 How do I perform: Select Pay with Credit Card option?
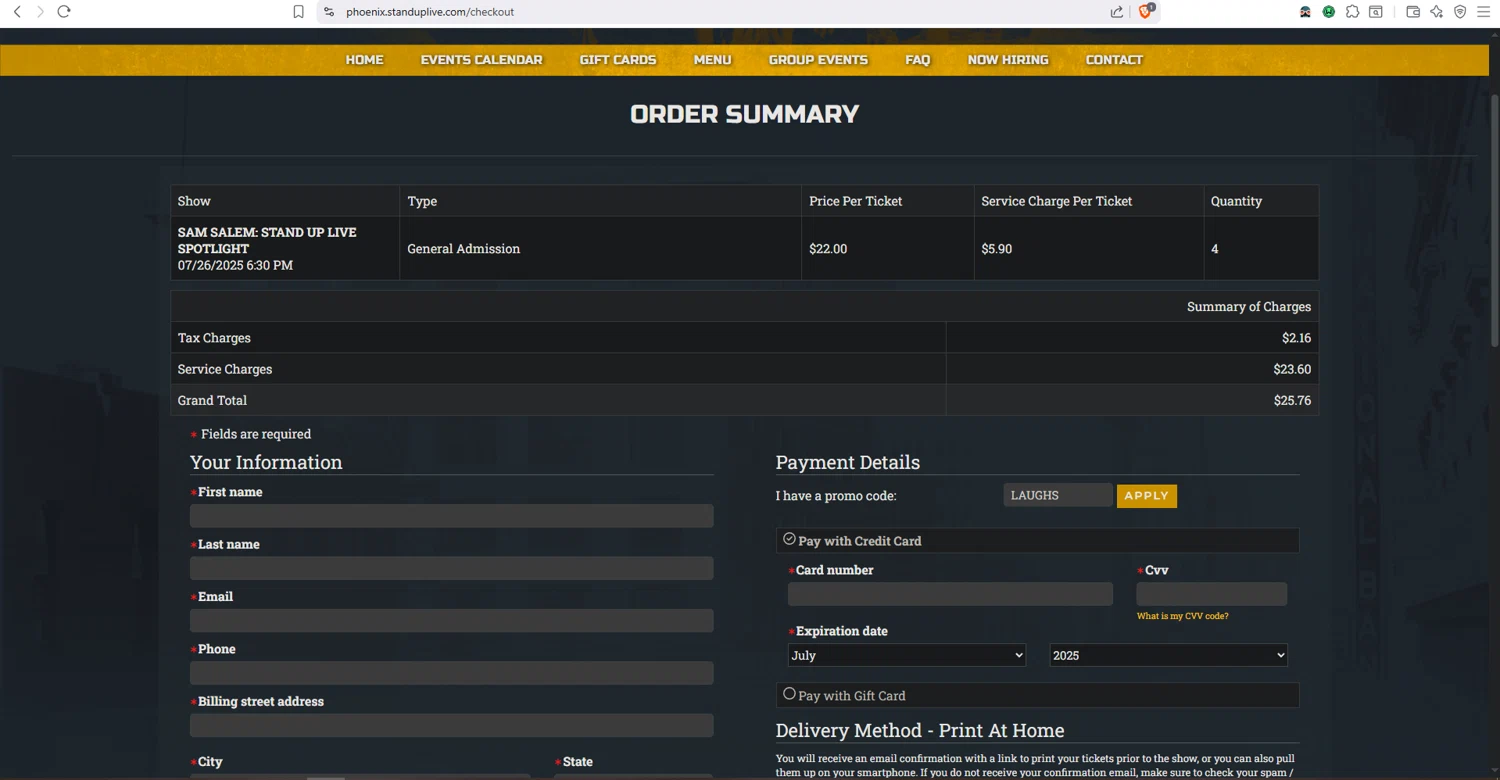click(x=789, y=539)
